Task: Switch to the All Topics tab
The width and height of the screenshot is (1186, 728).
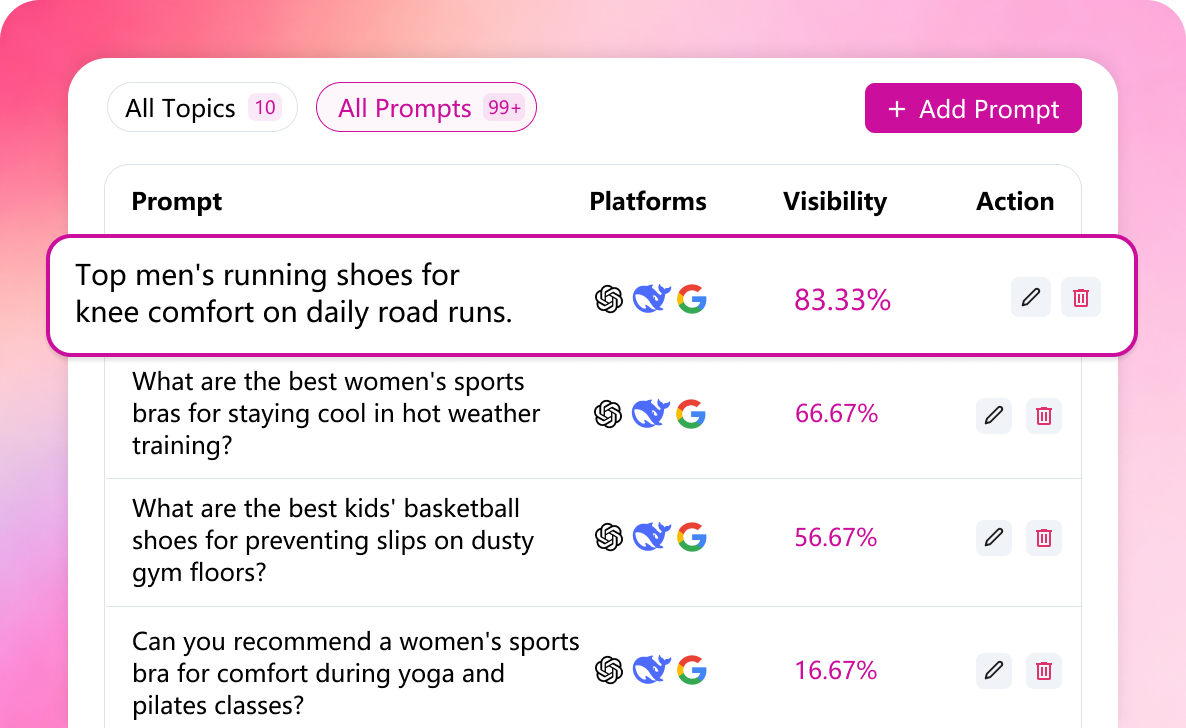Action: click(202, 108)
